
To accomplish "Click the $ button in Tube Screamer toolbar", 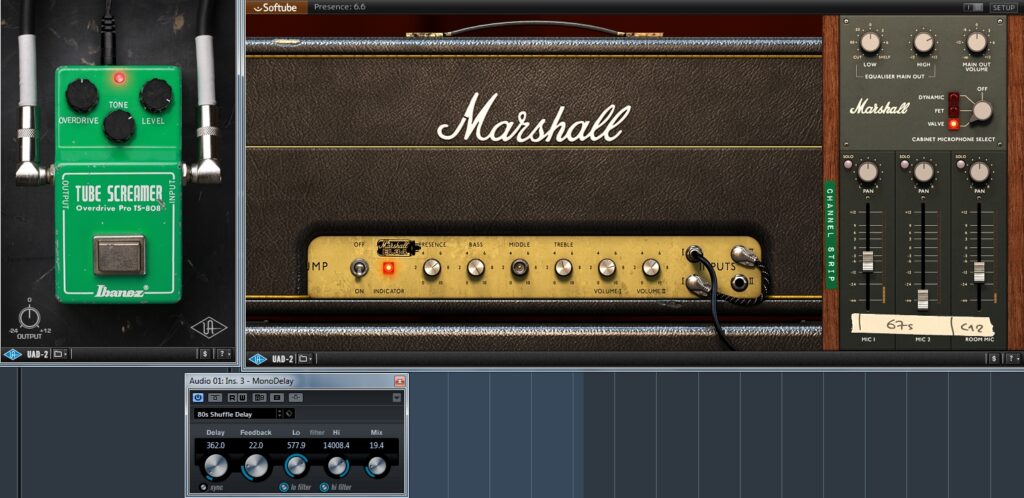I will [x=204, y=354].
